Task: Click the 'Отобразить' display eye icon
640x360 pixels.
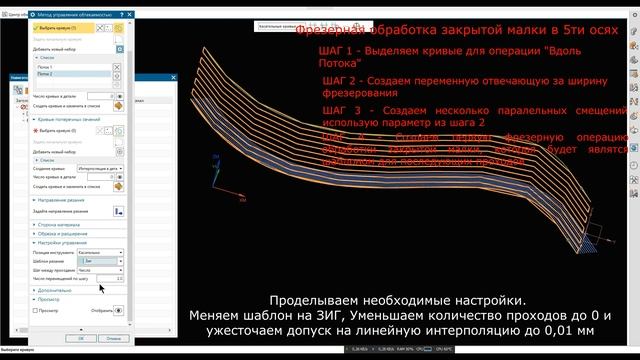Action: click(x=118, y=311)
